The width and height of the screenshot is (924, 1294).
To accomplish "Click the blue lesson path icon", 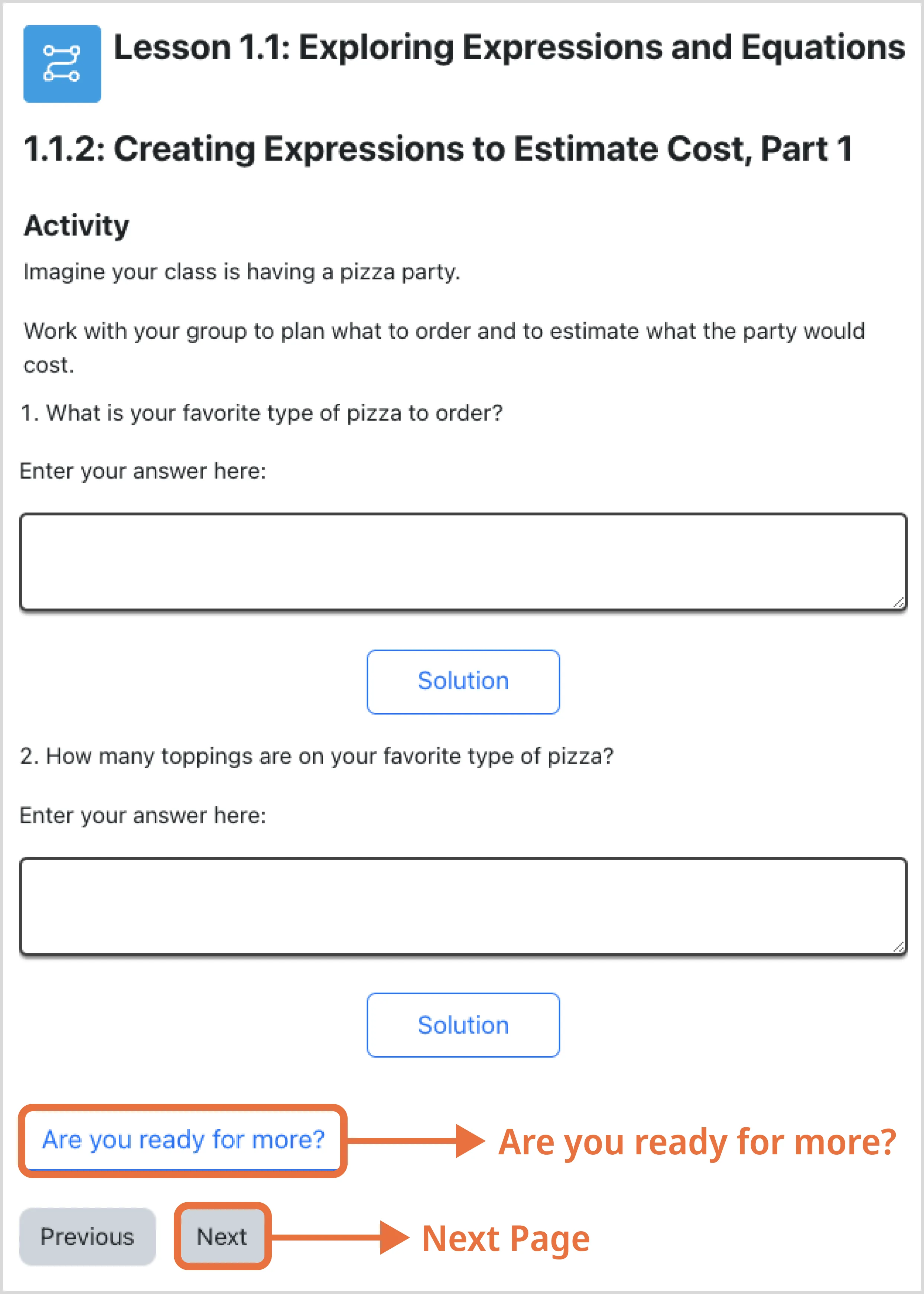I will coord(62,64).
